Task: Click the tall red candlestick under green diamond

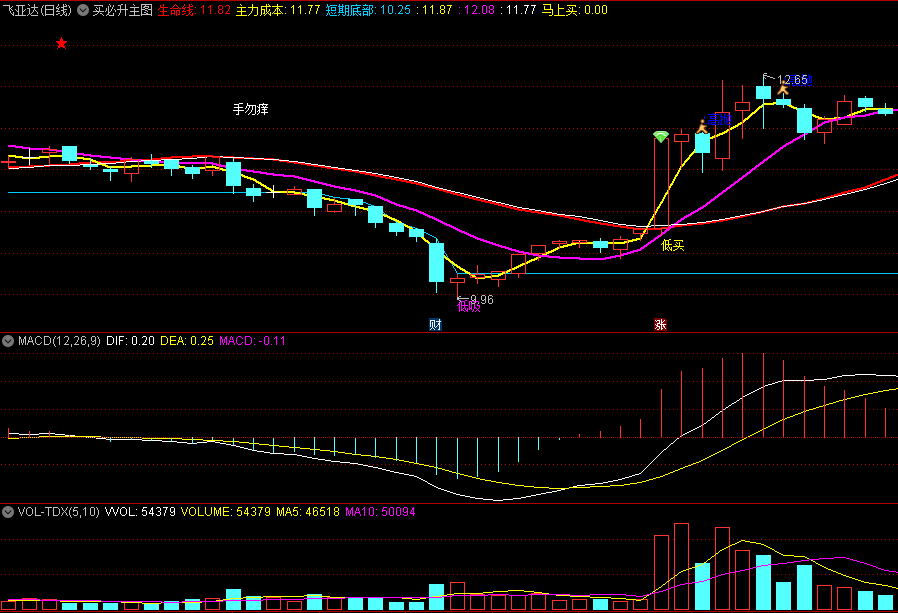Action: coord(661,183)
